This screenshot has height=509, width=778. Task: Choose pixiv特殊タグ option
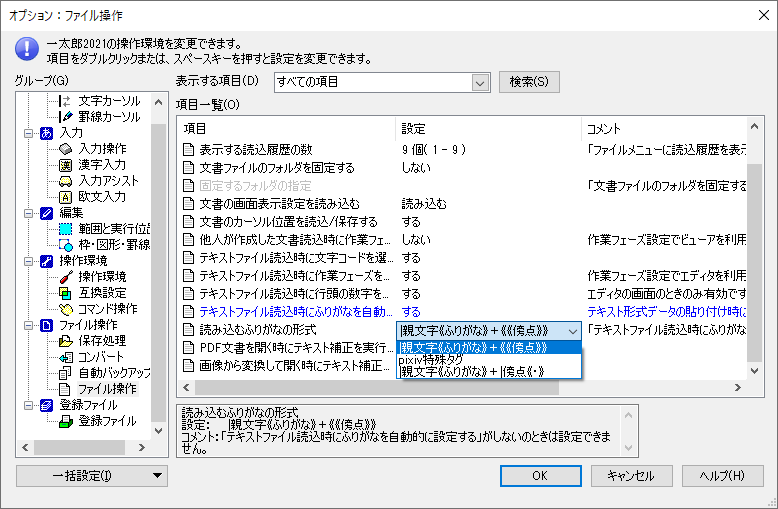pyautogui.click(x=489, y=359)
